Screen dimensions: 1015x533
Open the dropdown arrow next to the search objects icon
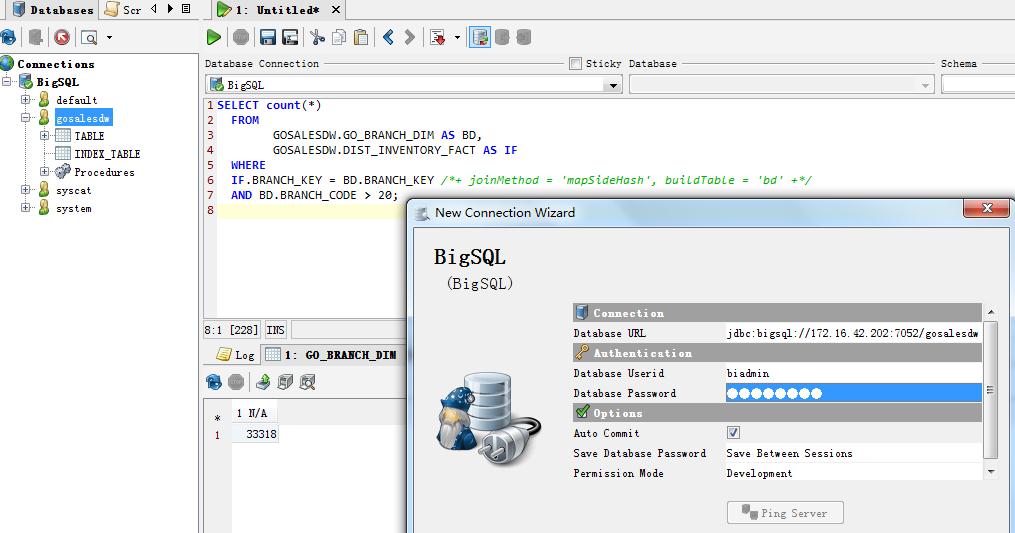point(109,38)
